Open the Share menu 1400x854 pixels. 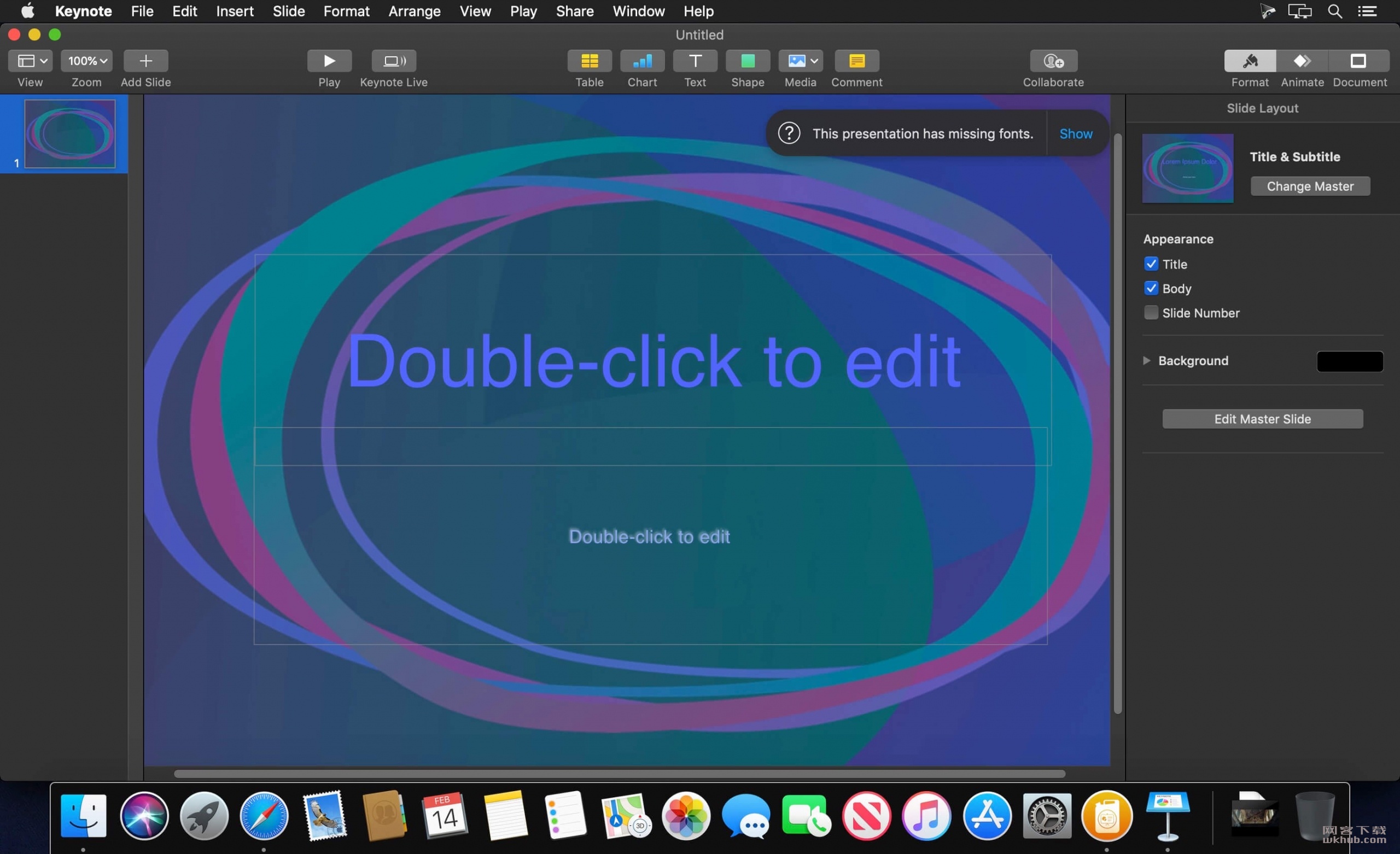[574, 11]
